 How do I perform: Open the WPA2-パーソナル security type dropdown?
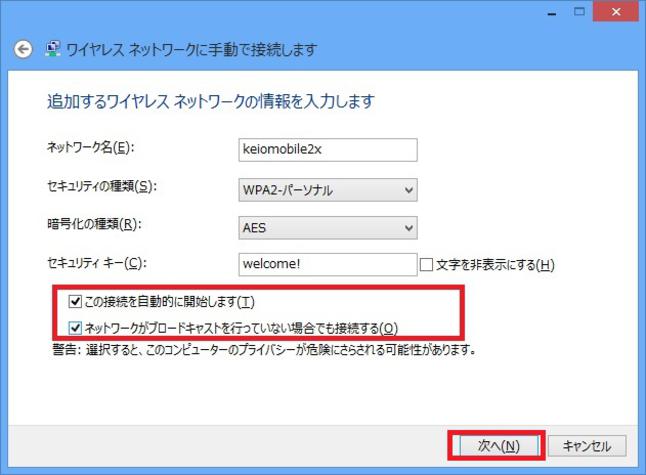tap(328, 189)
